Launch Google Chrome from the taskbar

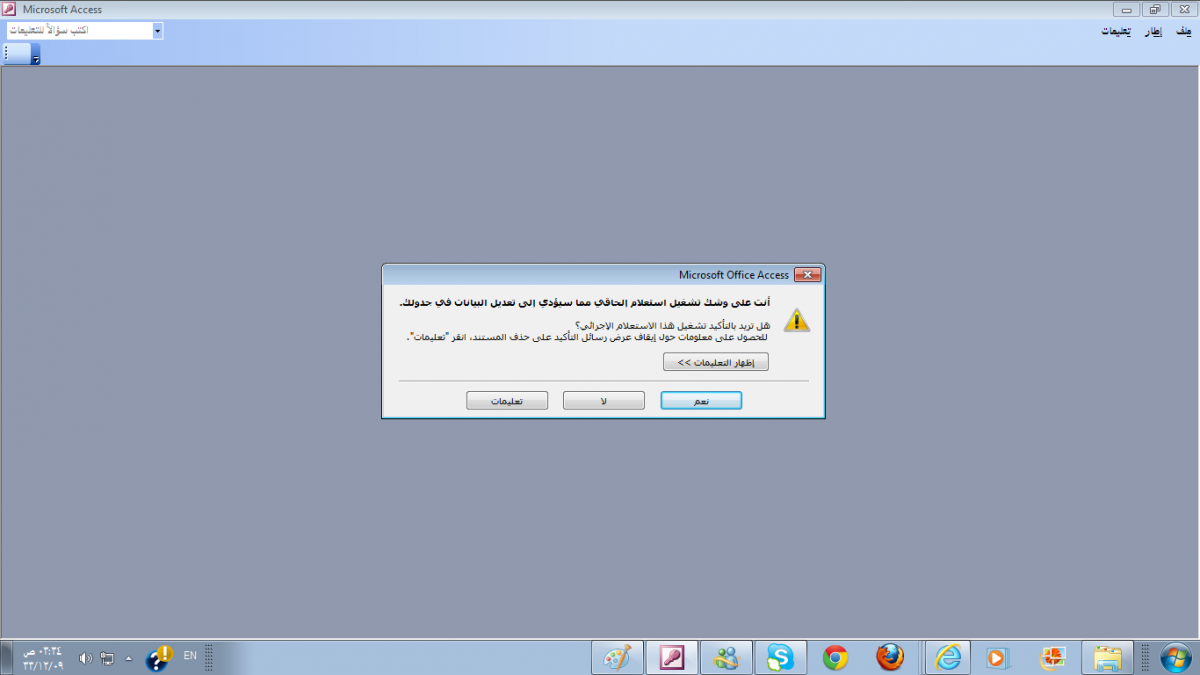click(x=835, y=657)
